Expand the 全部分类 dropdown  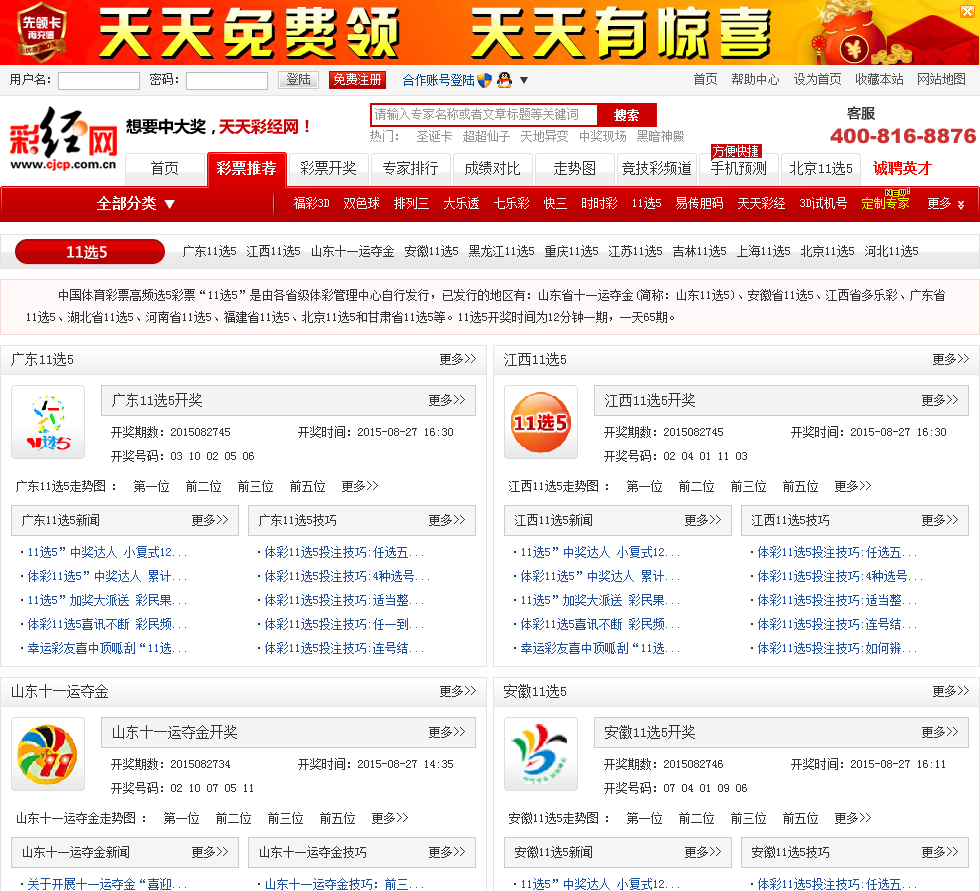136,204
